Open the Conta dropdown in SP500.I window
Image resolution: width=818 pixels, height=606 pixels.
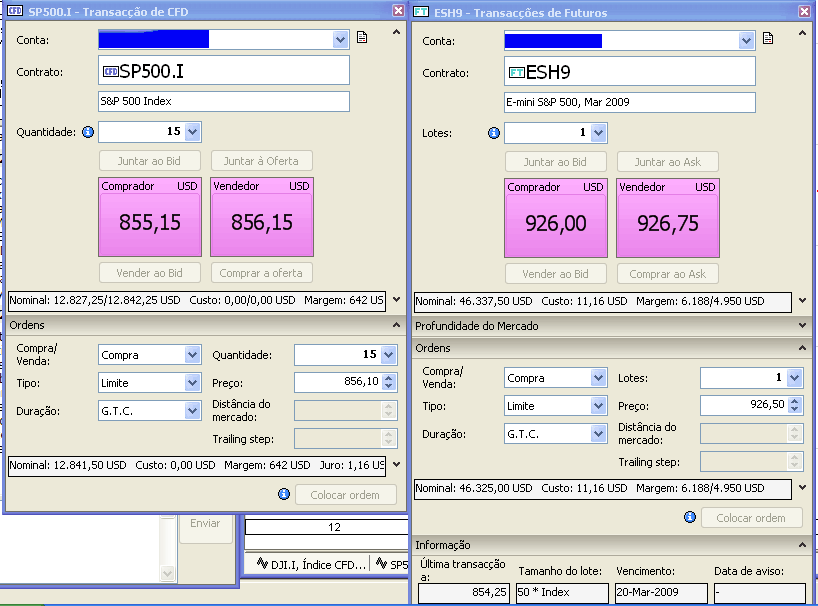[341, 40]
